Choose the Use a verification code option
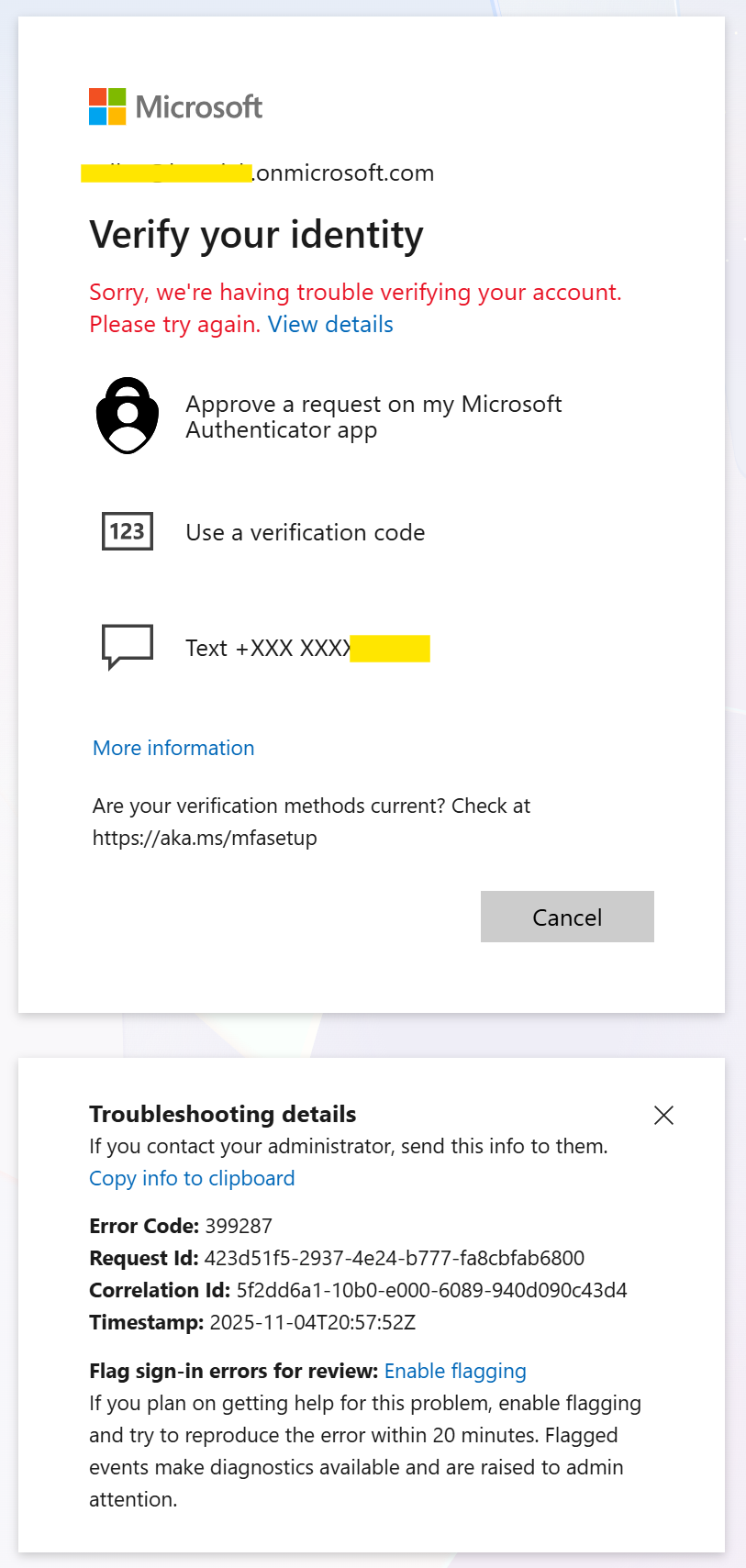746x1568 pixels. click(305, 532)
